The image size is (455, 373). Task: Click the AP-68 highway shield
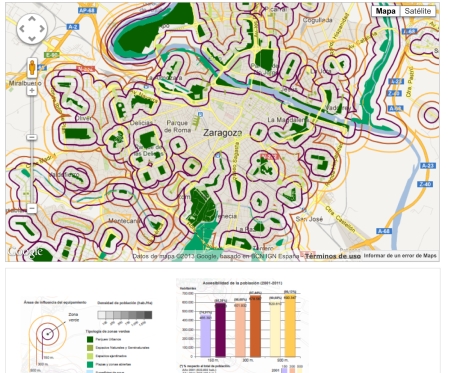[x=87, y=11]
